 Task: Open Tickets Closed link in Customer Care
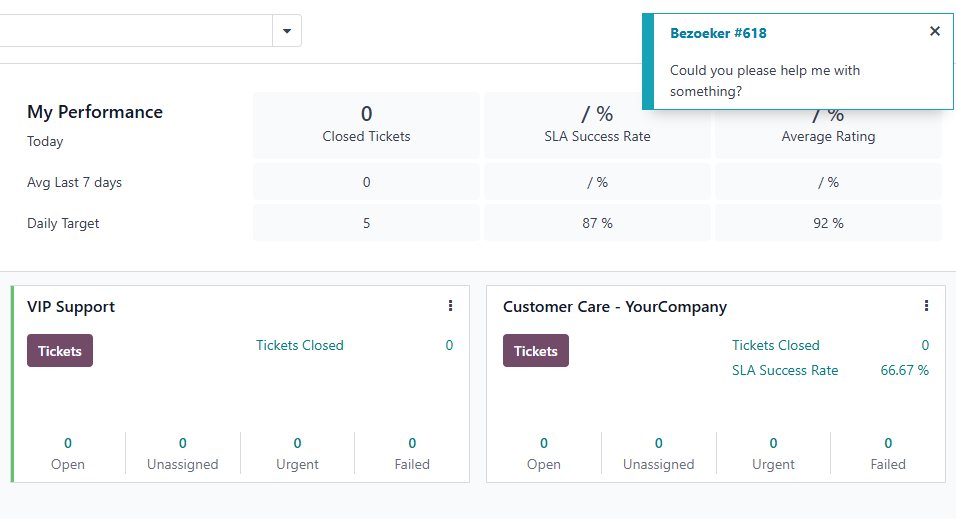coord(776,345)
